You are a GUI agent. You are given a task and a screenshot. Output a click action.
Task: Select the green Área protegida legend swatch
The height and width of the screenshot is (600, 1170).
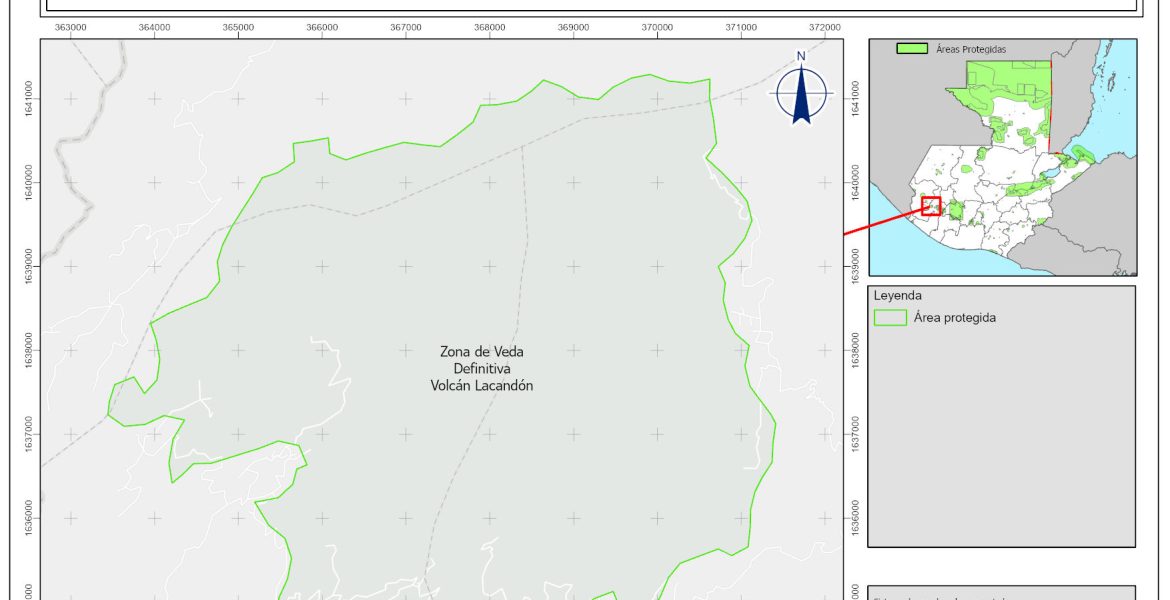pos(889,318)
